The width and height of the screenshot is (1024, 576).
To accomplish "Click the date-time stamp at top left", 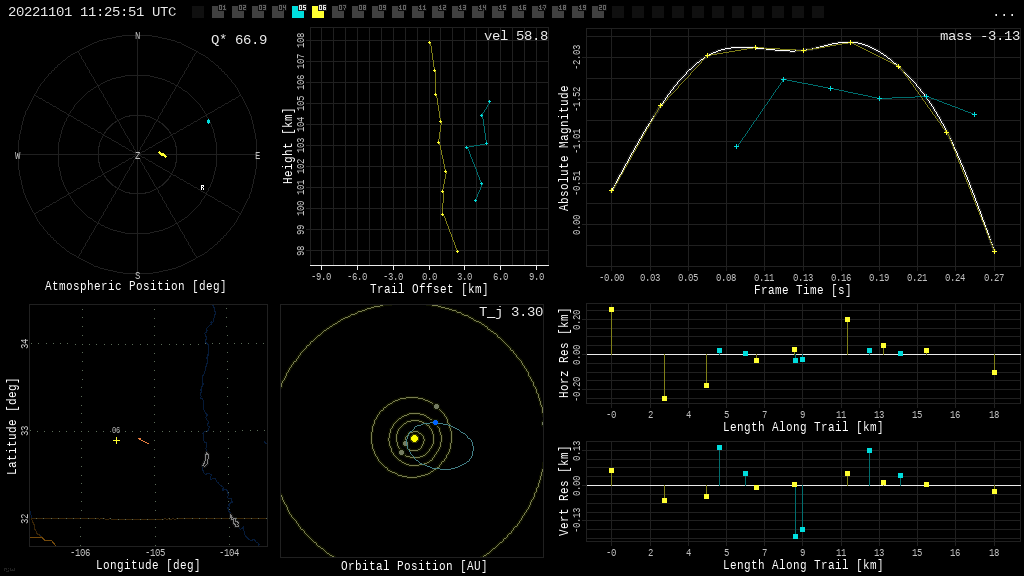I will (92, 12).
